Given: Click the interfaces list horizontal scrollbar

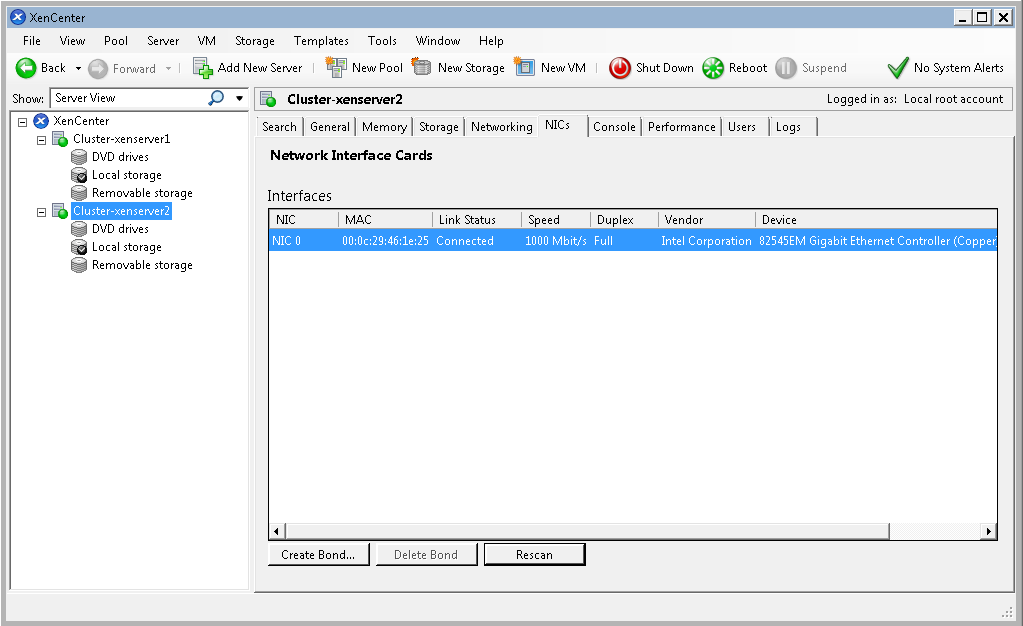Looking at the screenshot, I should [x=580, y=531].
